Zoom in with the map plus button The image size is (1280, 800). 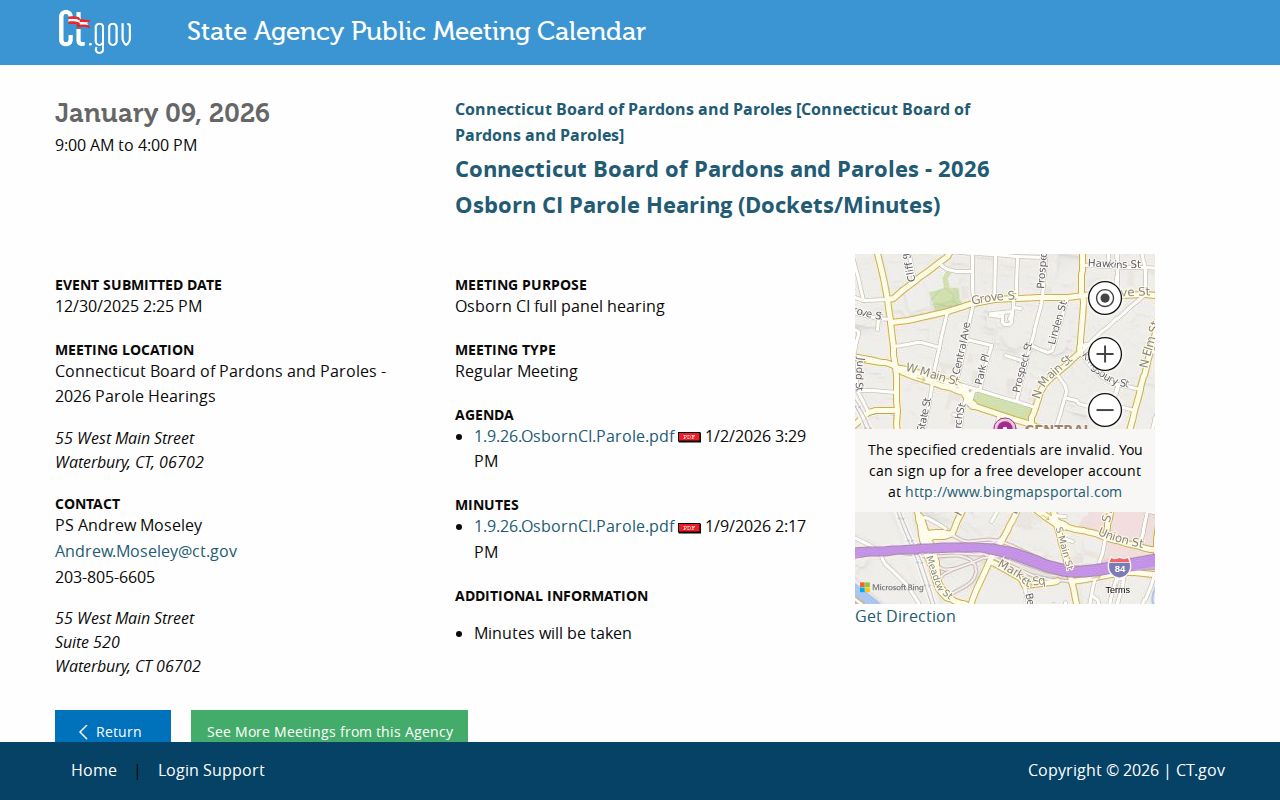tap(1104, 354)
